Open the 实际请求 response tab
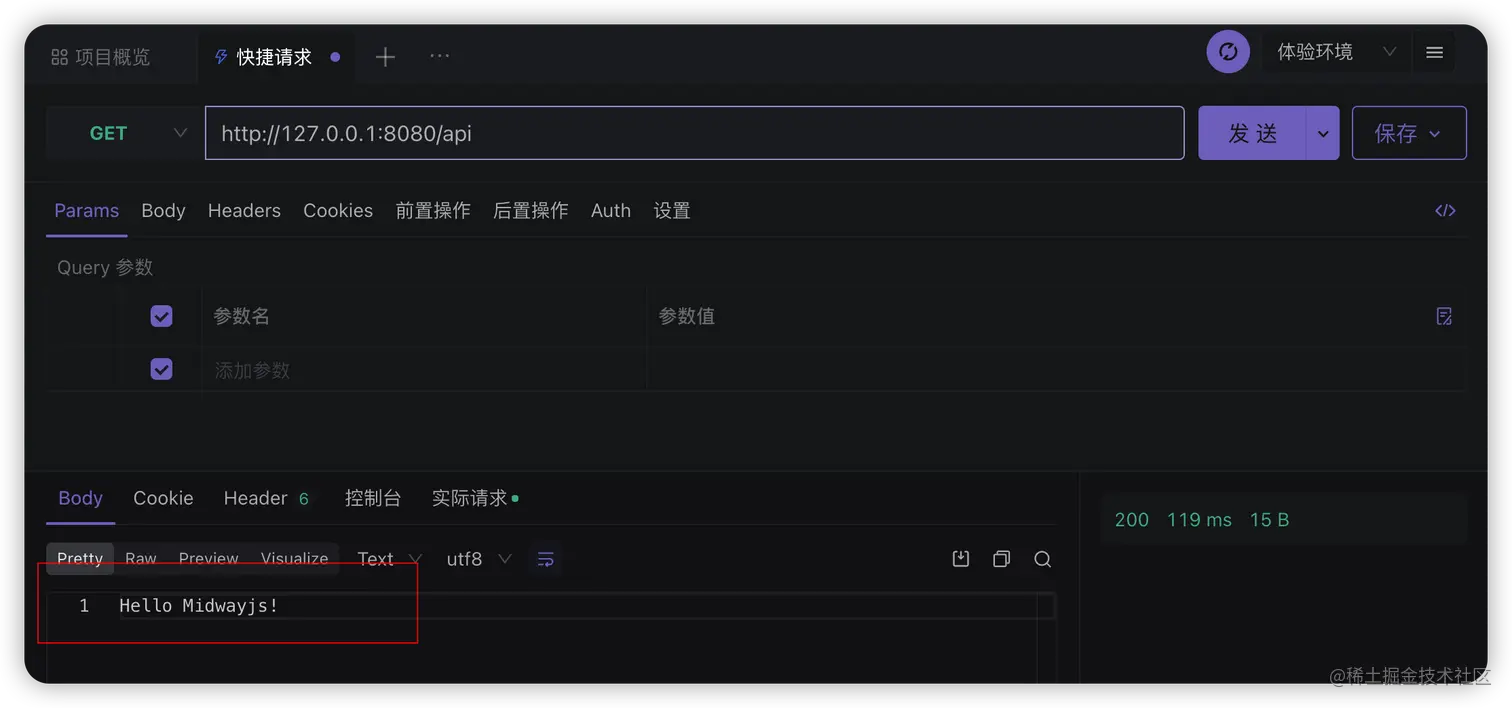This screenshot has height=708, width=1512. [x=469, y=498]
